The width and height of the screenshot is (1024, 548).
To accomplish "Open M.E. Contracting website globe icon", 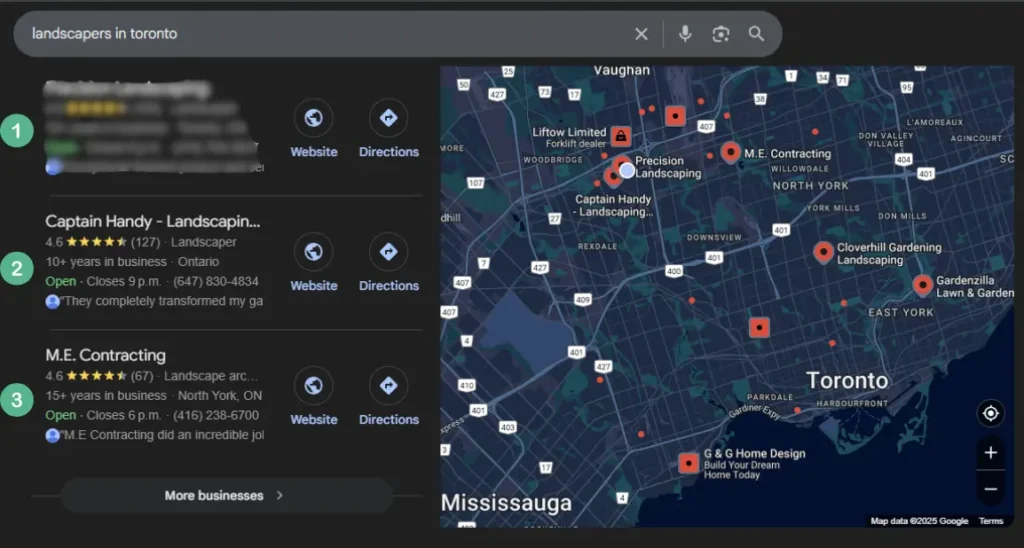I will pyautogui.click(x=313, y=386).
